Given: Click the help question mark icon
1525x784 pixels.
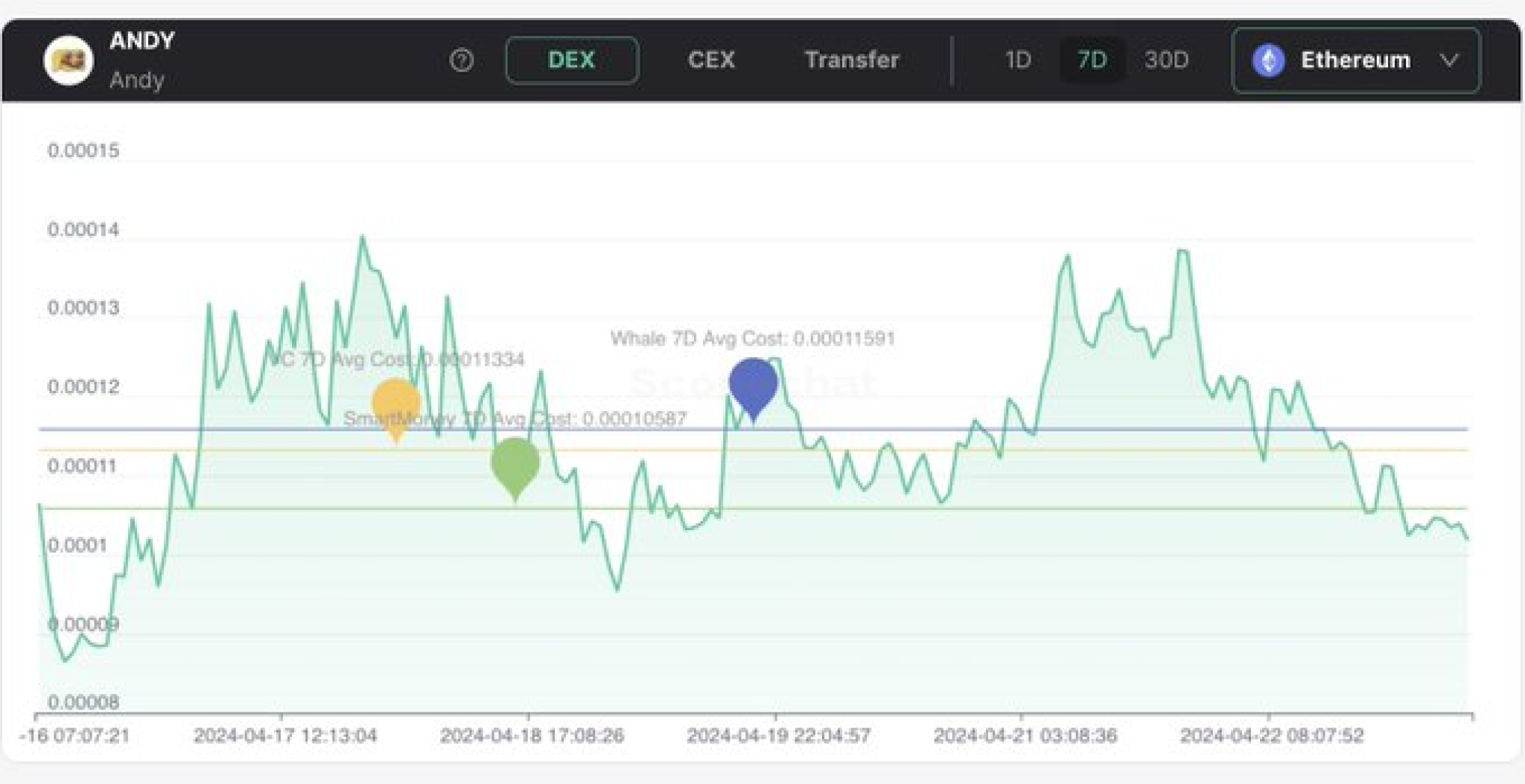Looking at the screenshot, I should coord(461,60).
